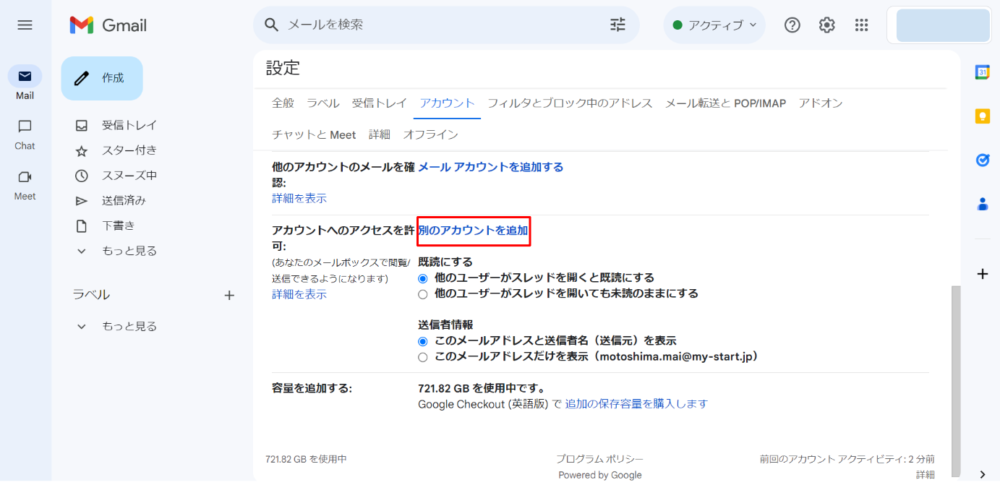1000x485 pixels.
Task: Select このメールアドレスだけを表示 radio
Action: click(422, 357)
